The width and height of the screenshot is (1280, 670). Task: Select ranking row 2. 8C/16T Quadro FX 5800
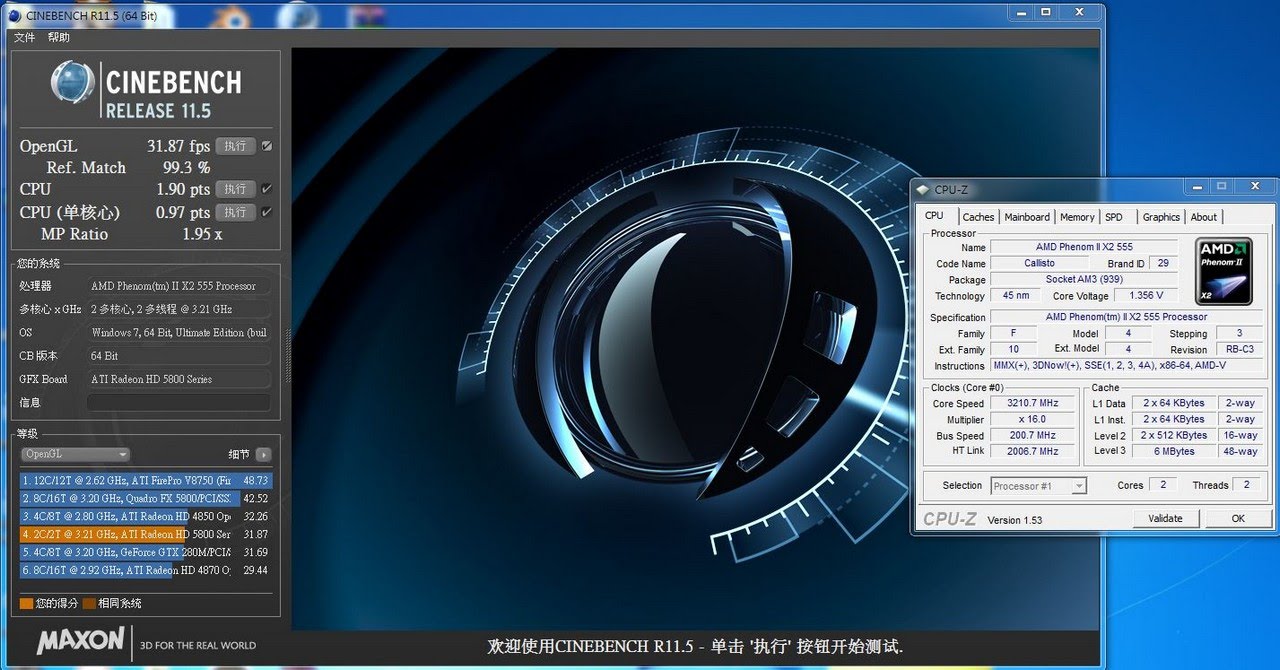[x=146, y=498]
